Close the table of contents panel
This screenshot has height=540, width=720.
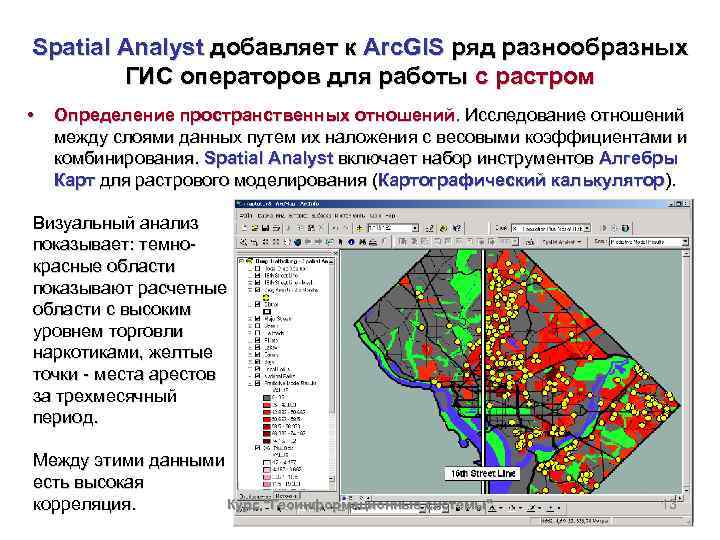click(x=335, y=253)
